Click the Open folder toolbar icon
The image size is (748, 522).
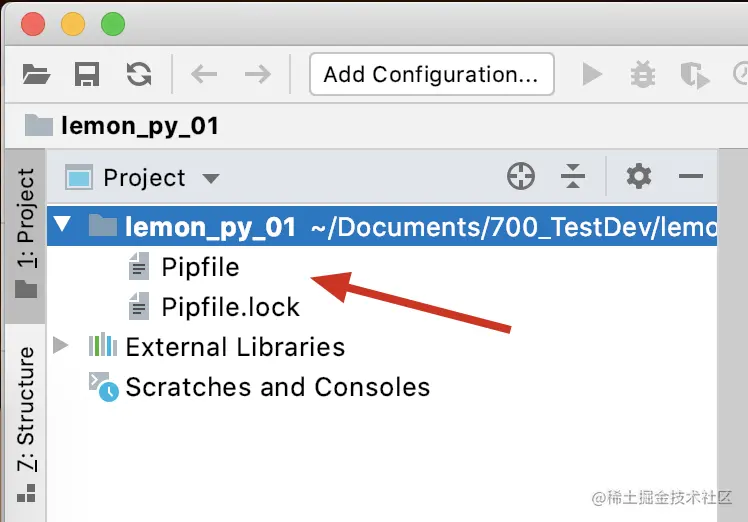[36, 74]
